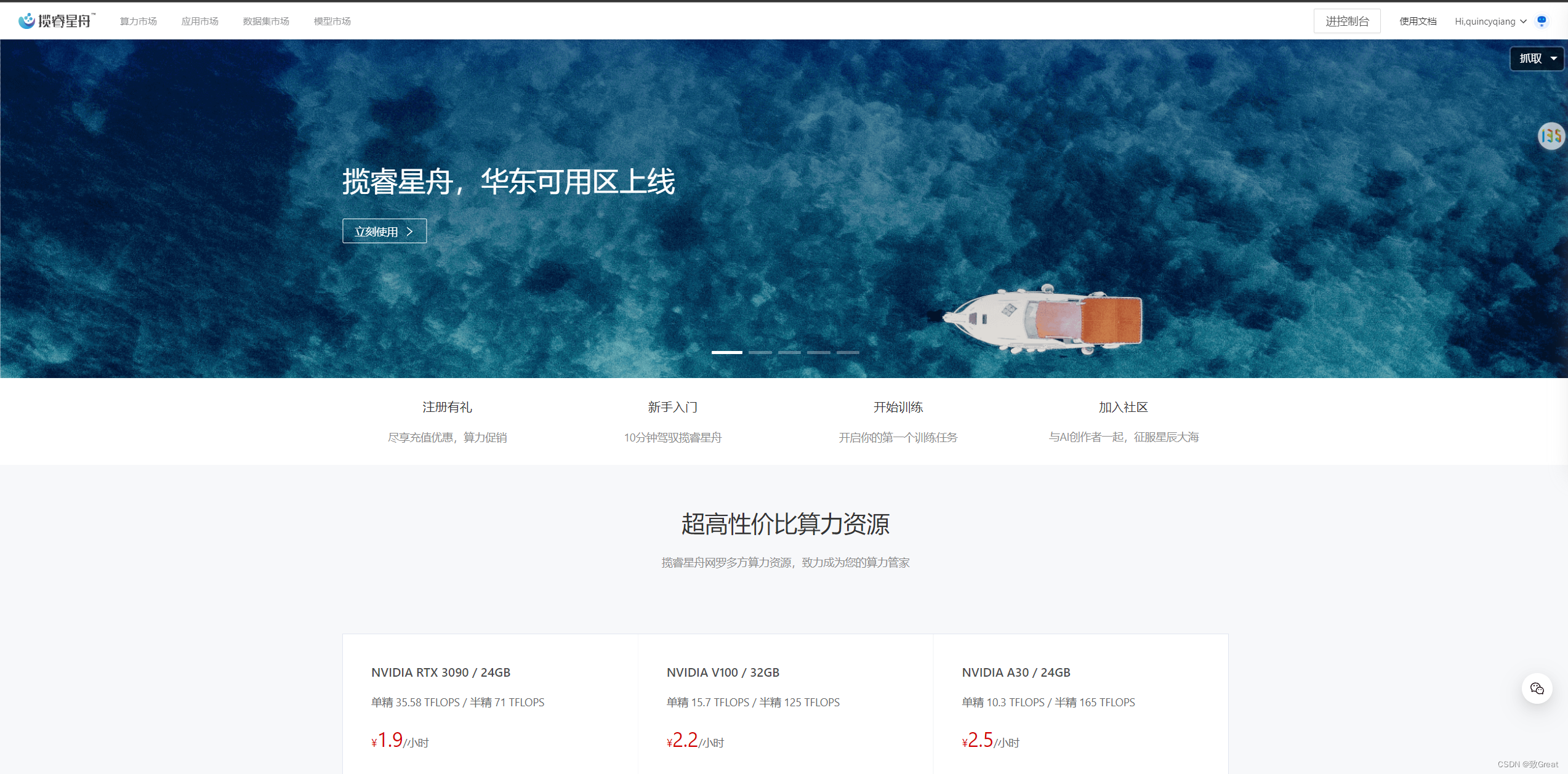This screenshot has height=774, width=1568.
Task: Click the colorful floating side widget icon
Action: point(1550,136)
